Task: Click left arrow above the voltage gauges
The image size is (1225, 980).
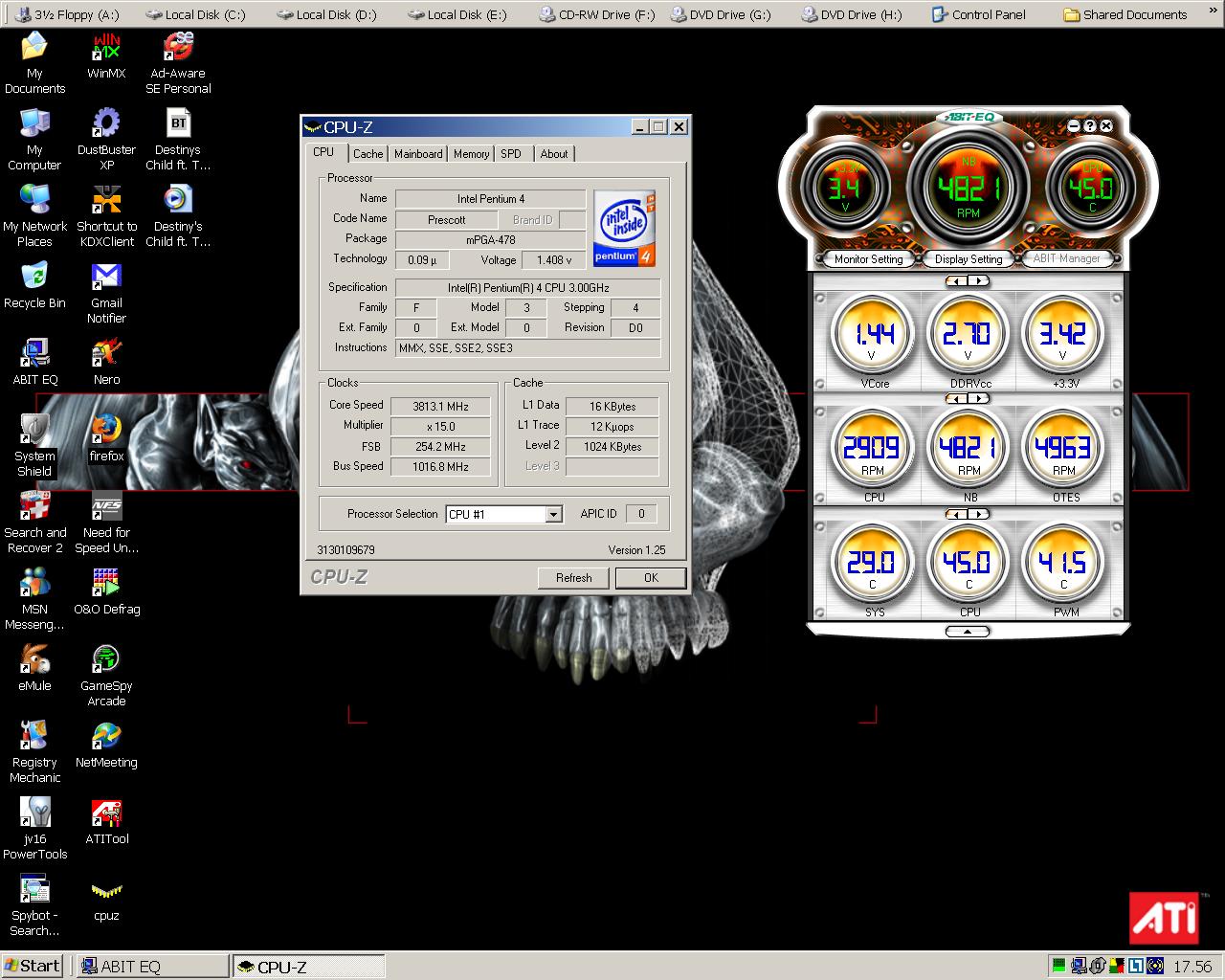Action: [956, 281]
